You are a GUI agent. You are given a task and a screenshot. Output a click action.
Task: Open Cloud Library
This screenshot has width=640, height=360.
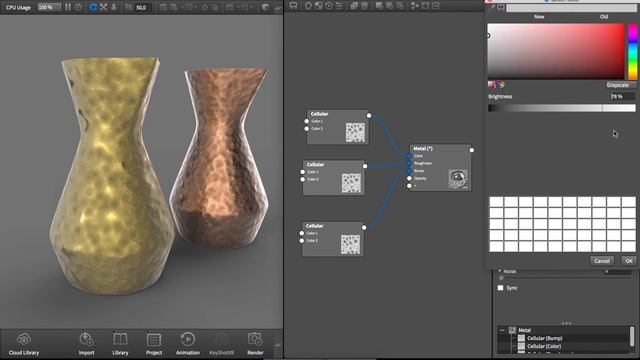(24, 344)
